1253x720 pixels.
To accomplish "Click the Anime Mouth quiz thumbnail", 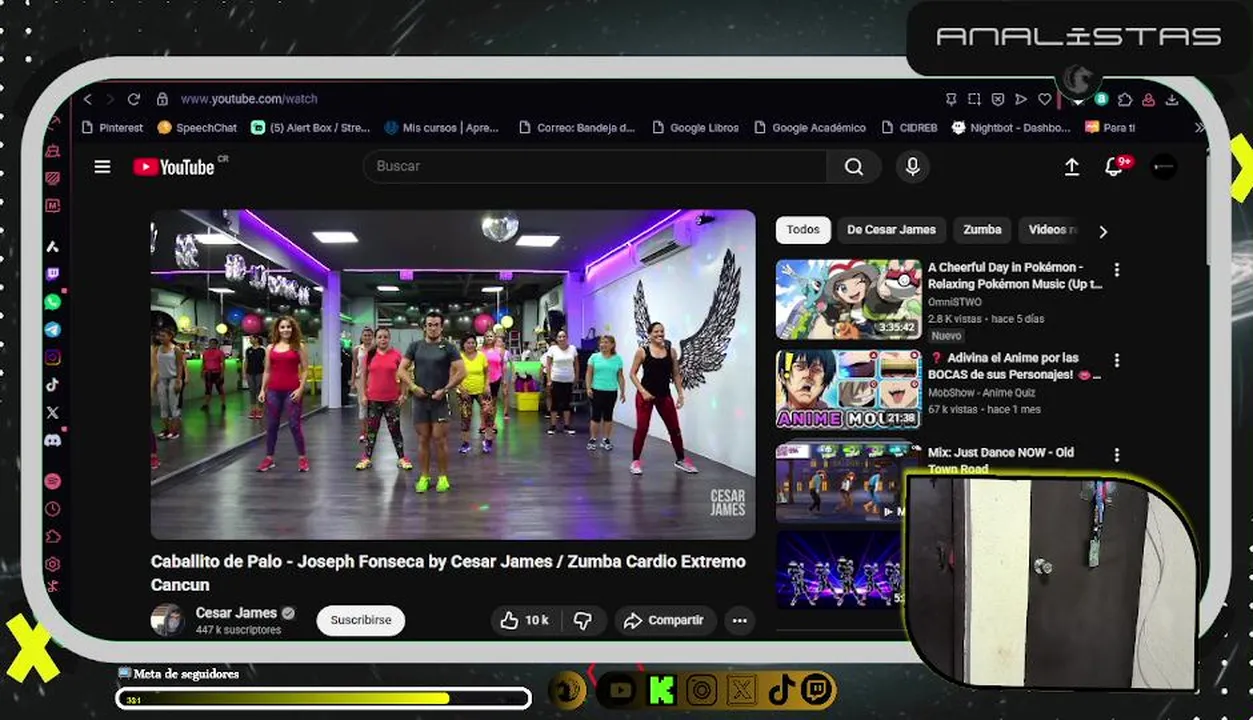I will point(848,389).
